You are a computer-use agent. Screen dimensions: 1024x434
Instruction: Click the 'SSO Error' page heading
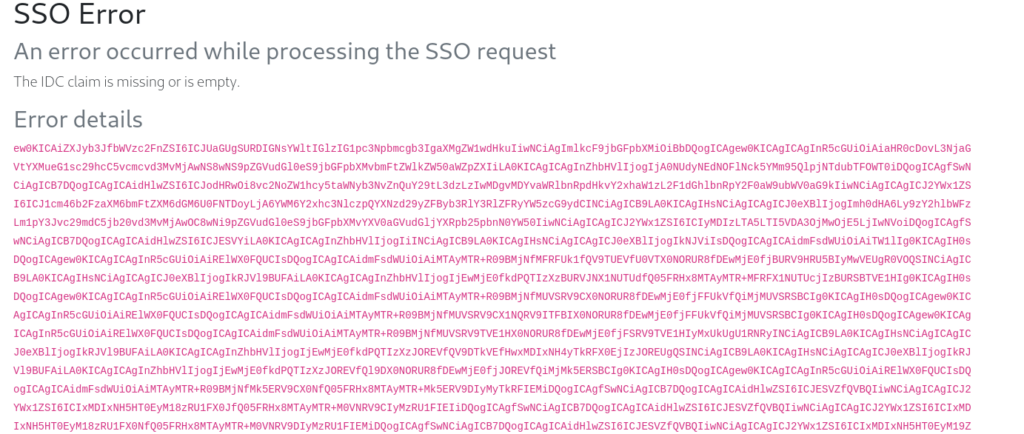pos(80,14)
